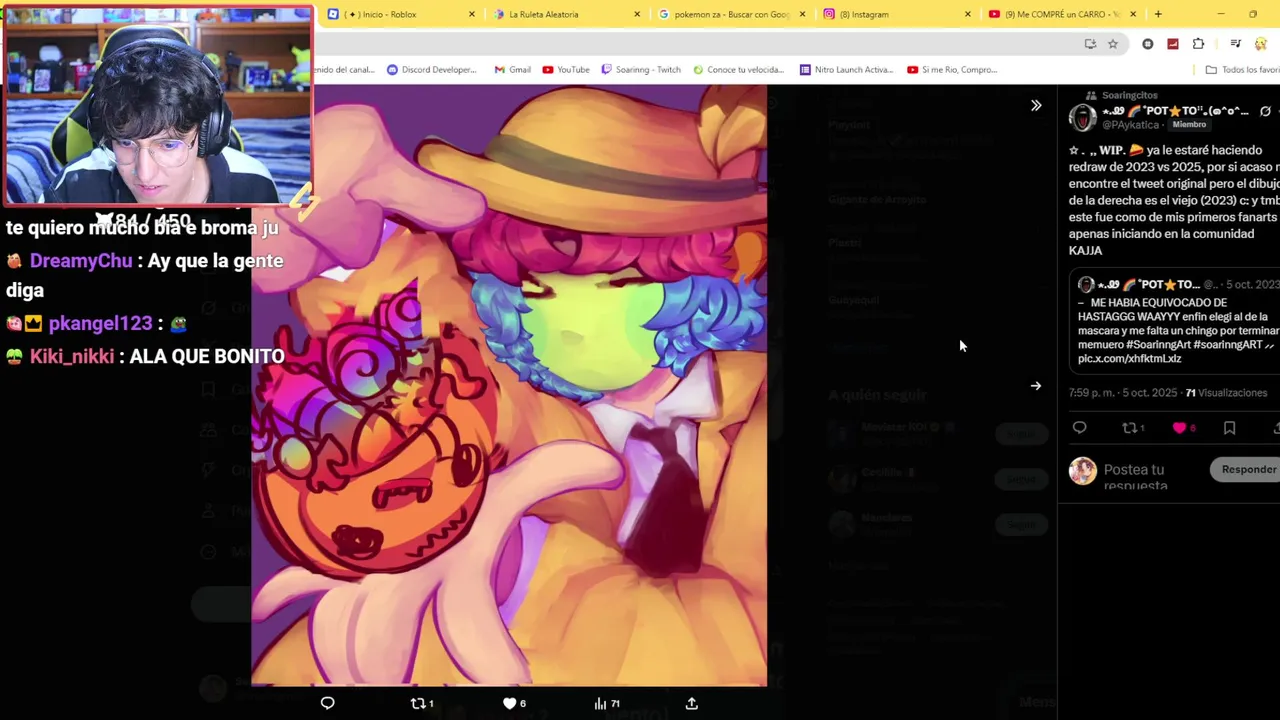Open the media controls toolbar icon
The width and height of the screenshot is (1280, 720).
tap(1236, 44)
